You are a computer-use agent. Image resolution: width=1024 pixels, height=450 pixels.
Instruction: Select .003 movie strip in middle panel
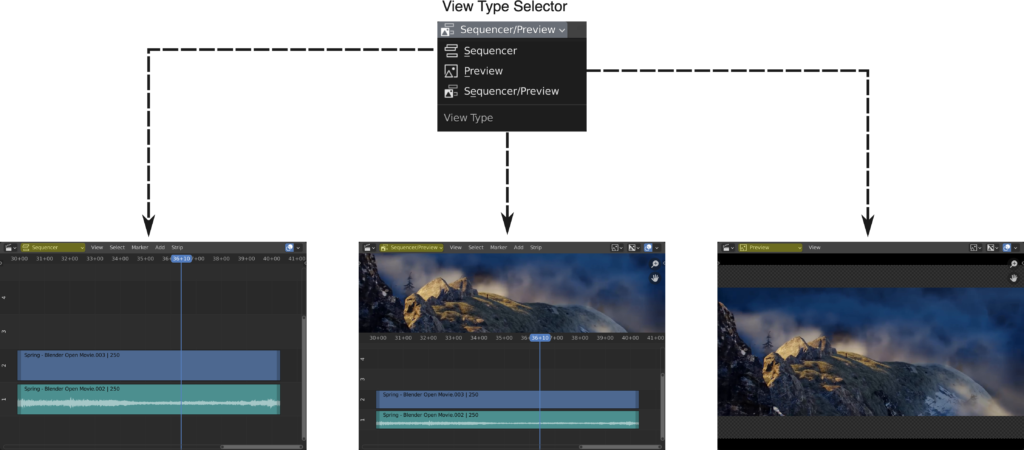(507, 400)
